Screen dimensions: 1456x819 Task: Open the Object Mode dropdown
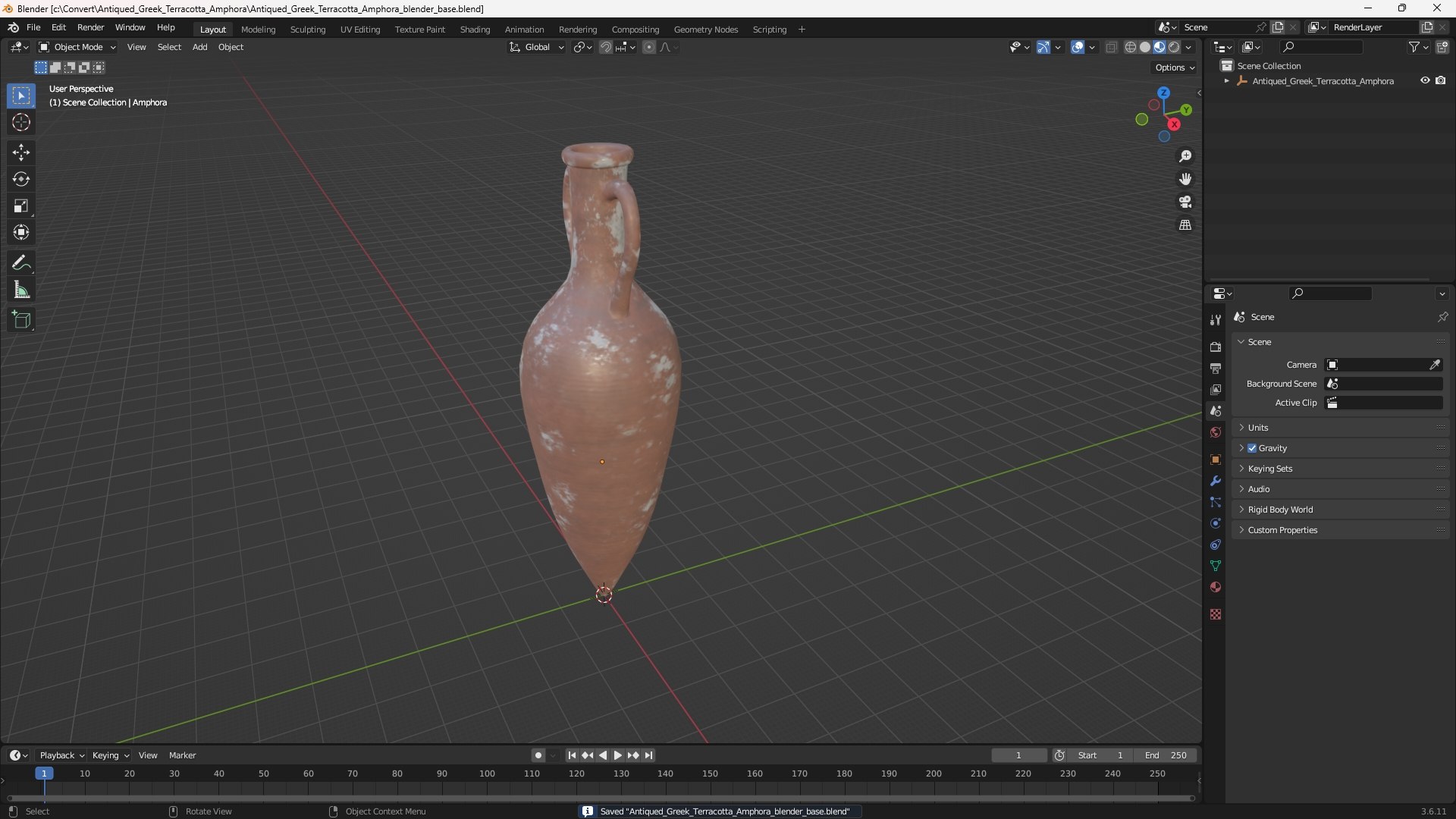tap(77, 47)
